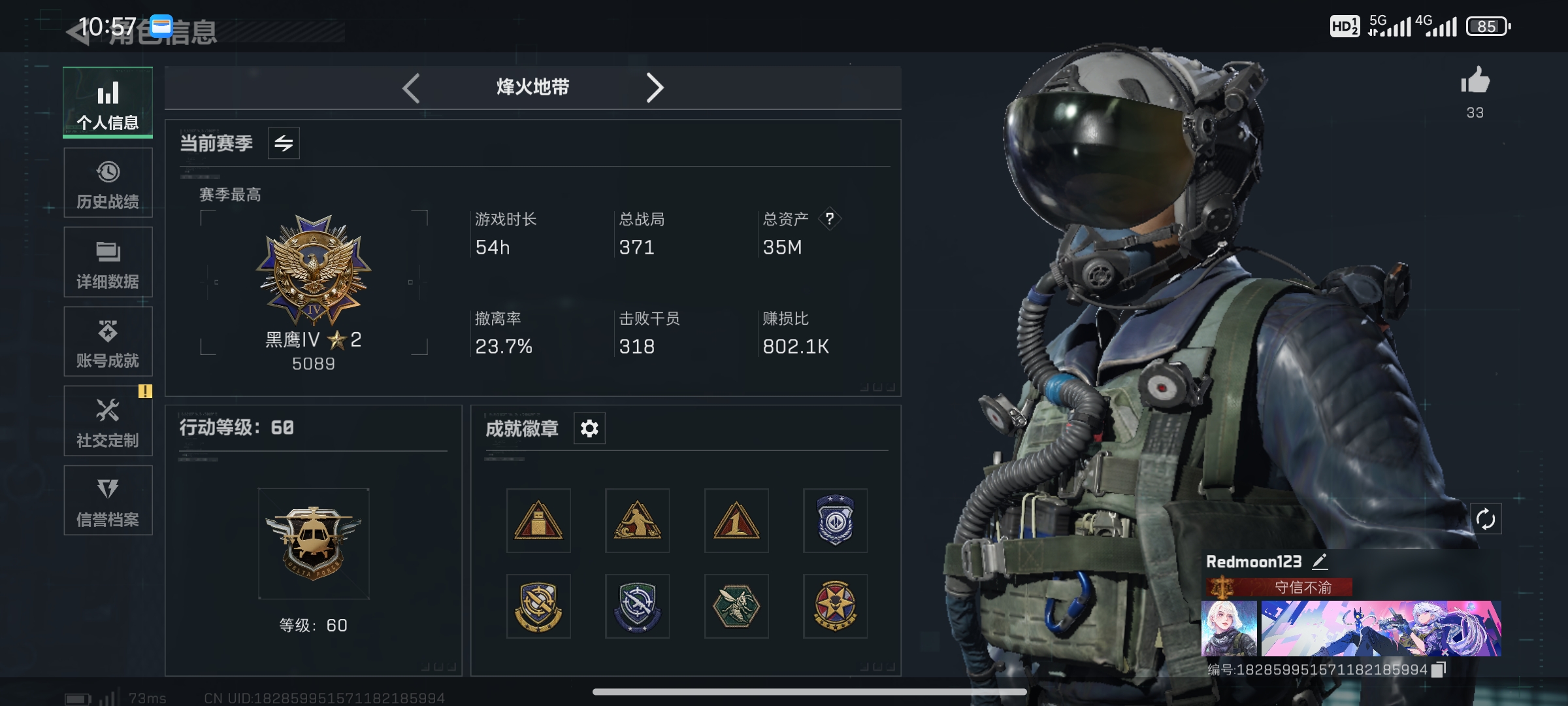The width and height of the screenshot is (1568, 706).
Task: Open the 历史战绩 tab
Action: pyautogui.click(x=108, y=182)
